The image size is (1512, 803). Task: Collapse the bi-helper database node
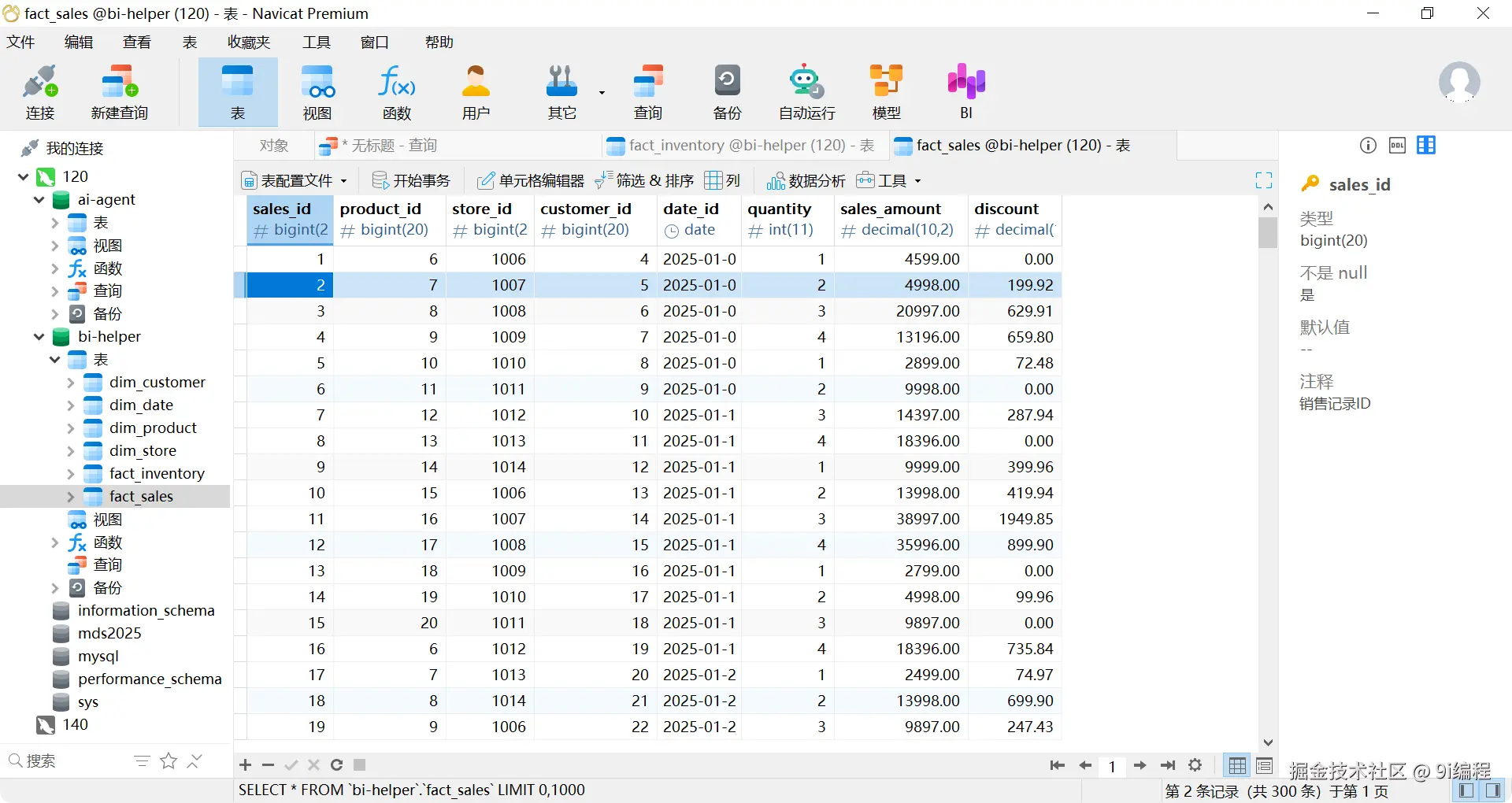click(x=39, y=336)
